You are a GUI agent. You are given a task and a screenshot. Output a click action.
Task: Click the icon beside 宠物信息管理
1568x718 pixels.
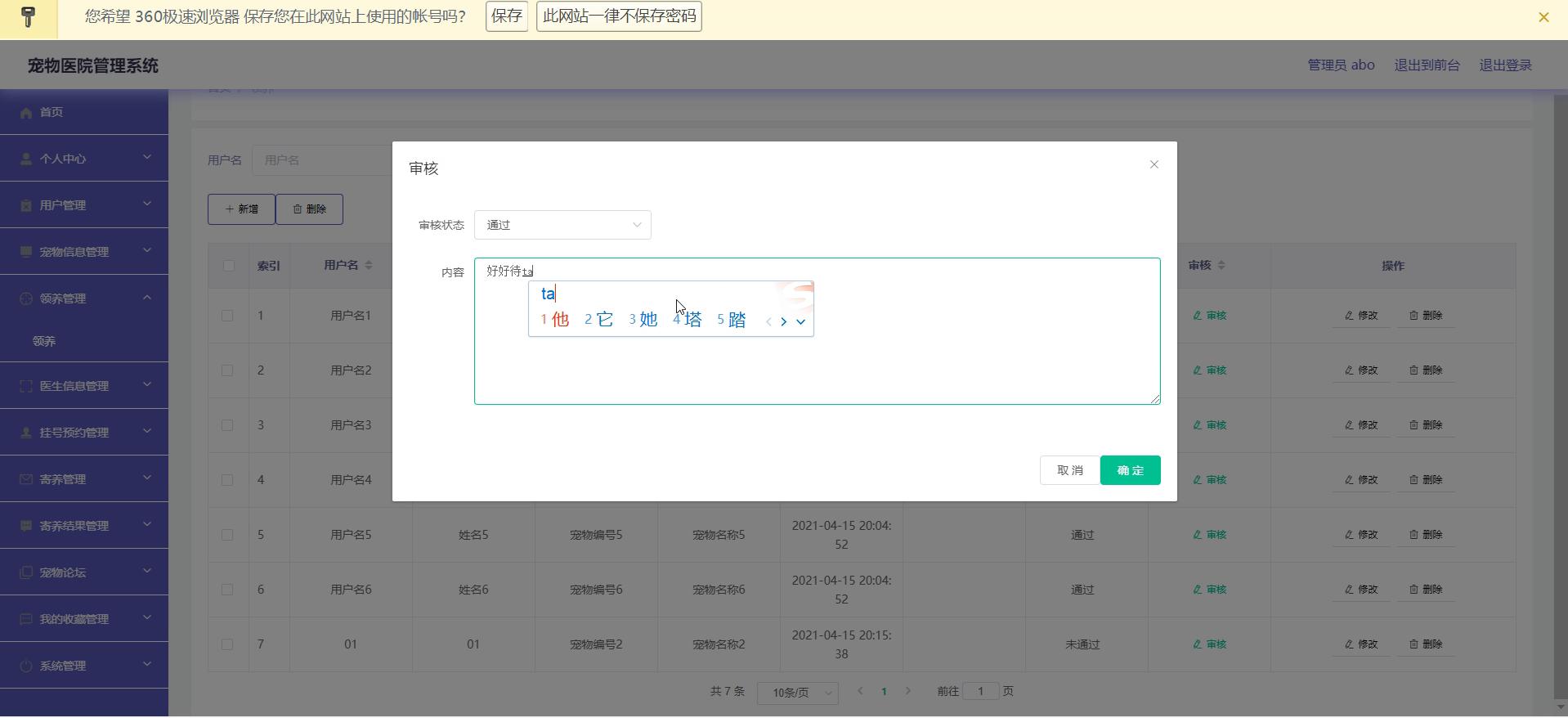[x=26, y=252]
